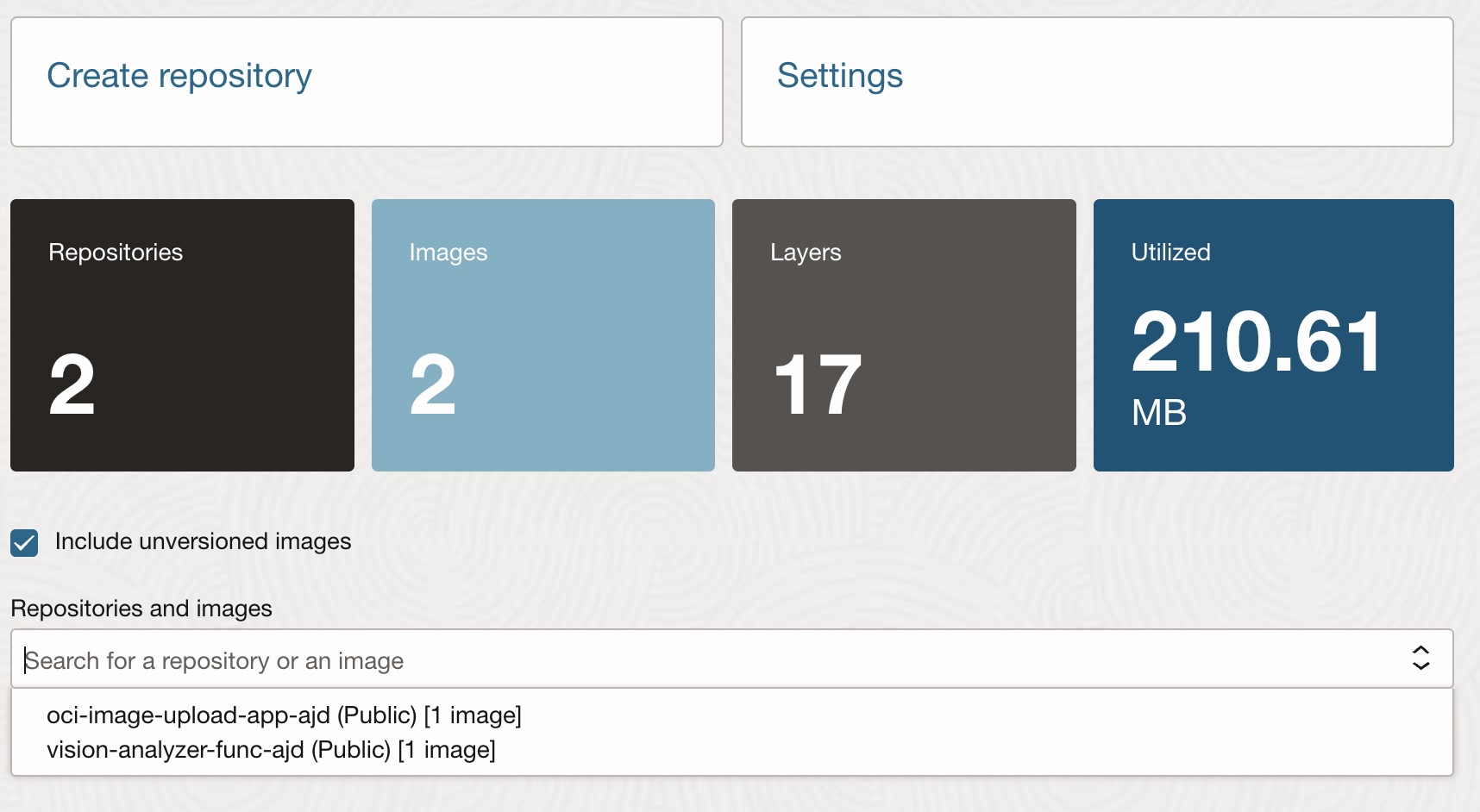Click the 210.61 utilized storage value
This screenshot has width=1480, height=812.
pyautogui.click(x=1257, y=343)
